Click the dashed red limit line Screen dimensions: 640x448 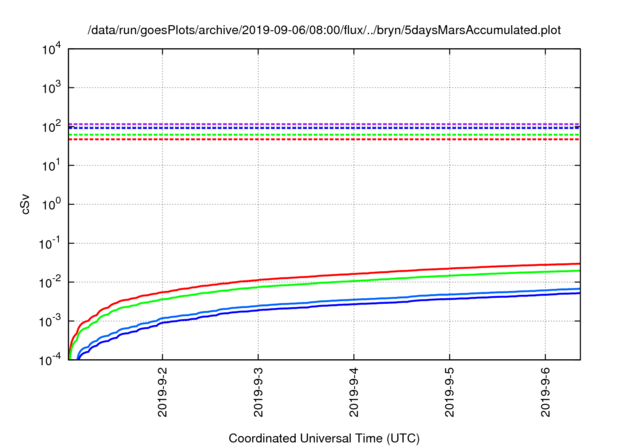(324, 140)
